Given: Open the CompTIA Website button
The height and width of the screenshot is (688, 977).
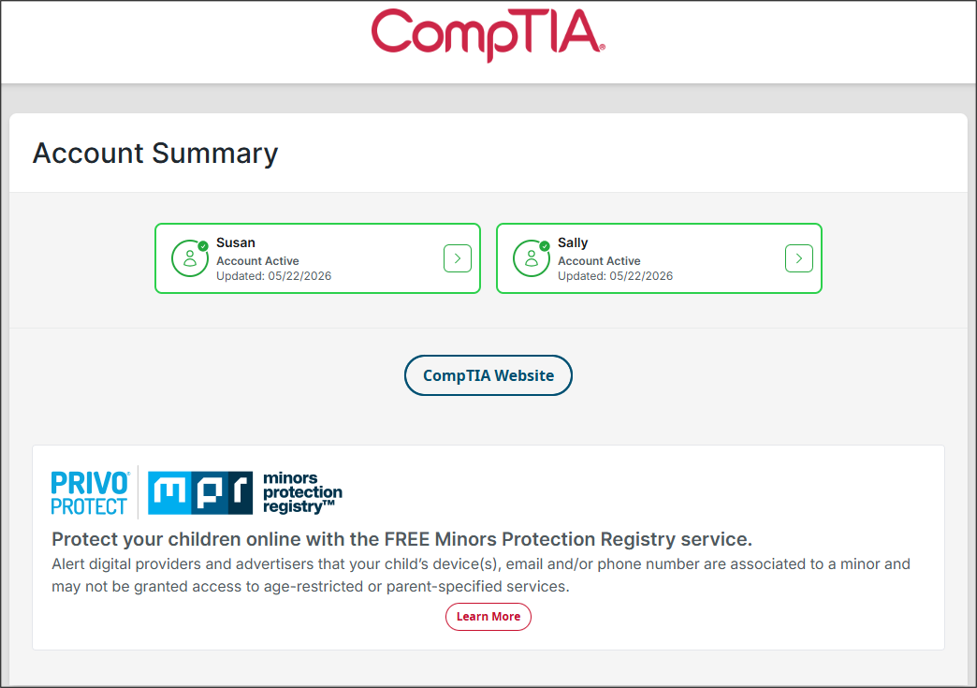Looking at the screenshot, I should pyautogui.click(x=488, y=375).
